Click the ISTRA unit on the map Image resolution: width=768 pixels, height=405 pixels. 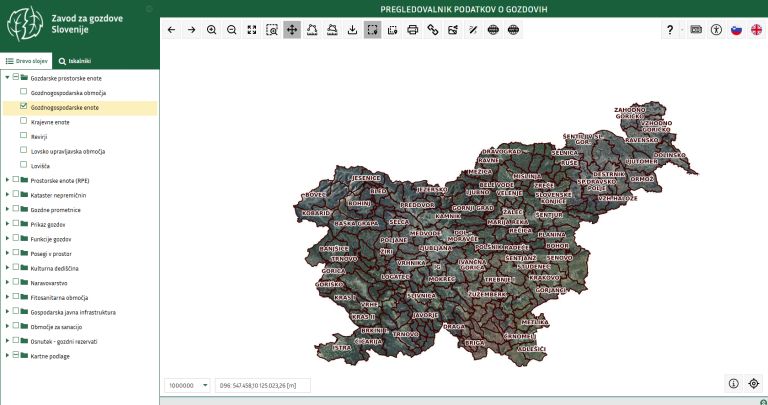[341, 347]
